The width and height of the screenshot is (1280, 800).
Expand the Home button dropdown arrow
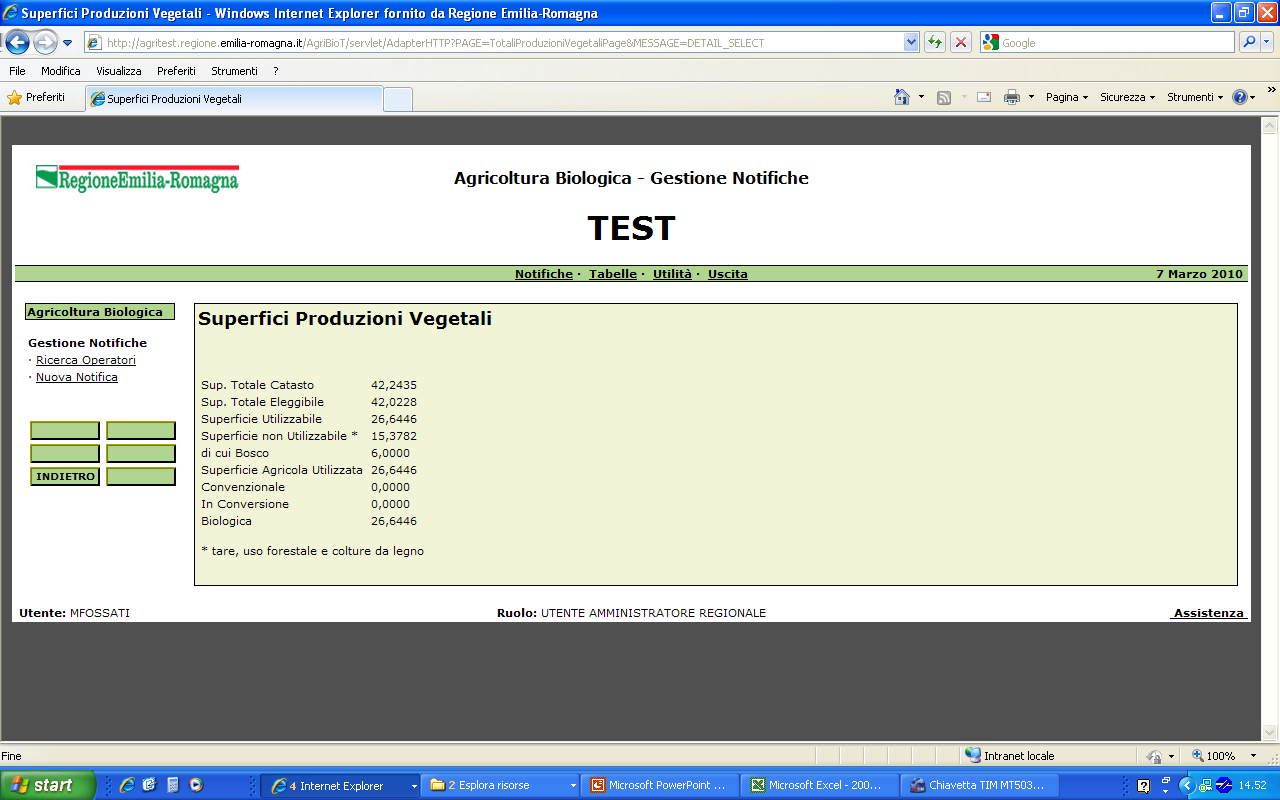pyautogui.click(x=922, y=97)
